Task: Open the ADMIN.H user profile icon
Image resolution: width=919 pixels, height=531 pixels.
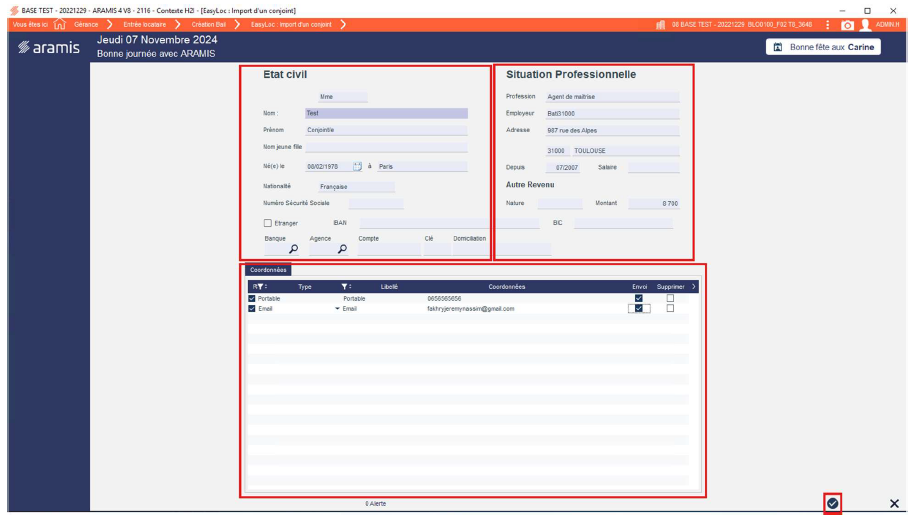Action: coord(866,24)
